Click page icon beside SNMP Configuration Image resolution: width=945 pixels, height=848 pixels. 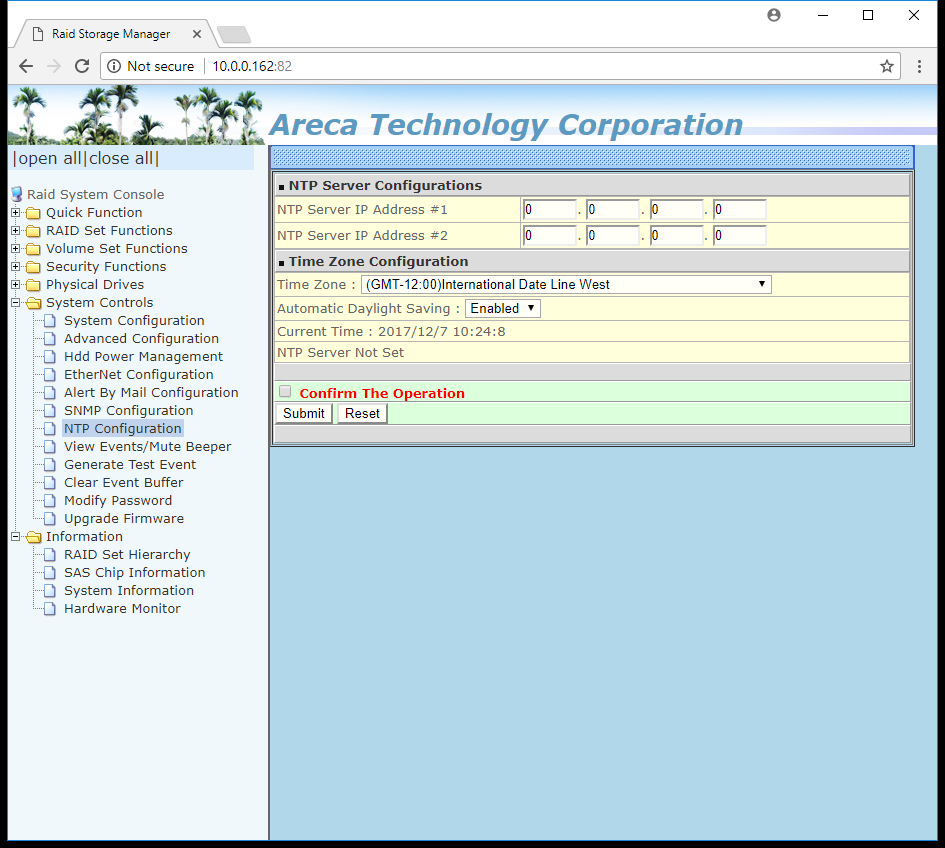click(x=50, y=411)
